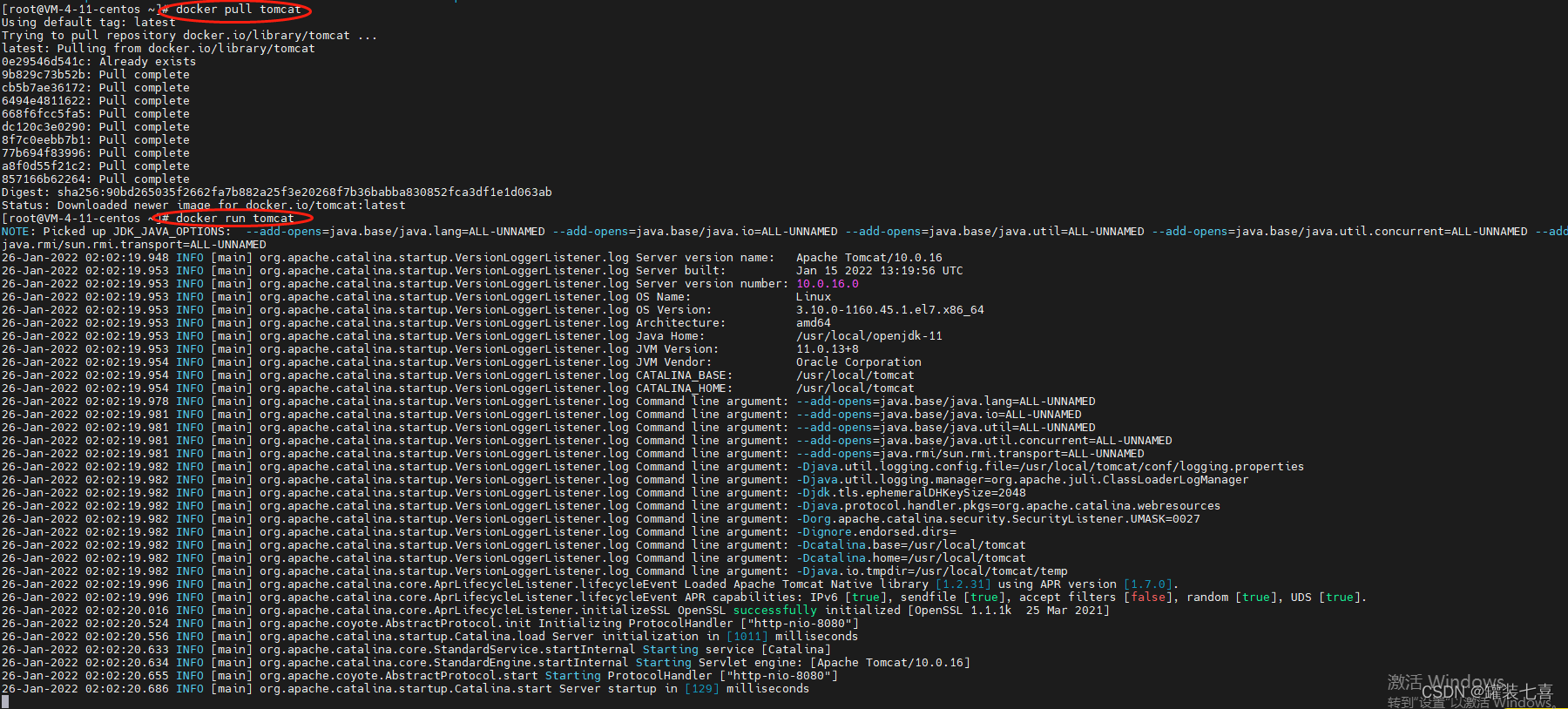
Task: Click 'Loaded Apache Tomcat Native library' text
Action: click(806, 584)
